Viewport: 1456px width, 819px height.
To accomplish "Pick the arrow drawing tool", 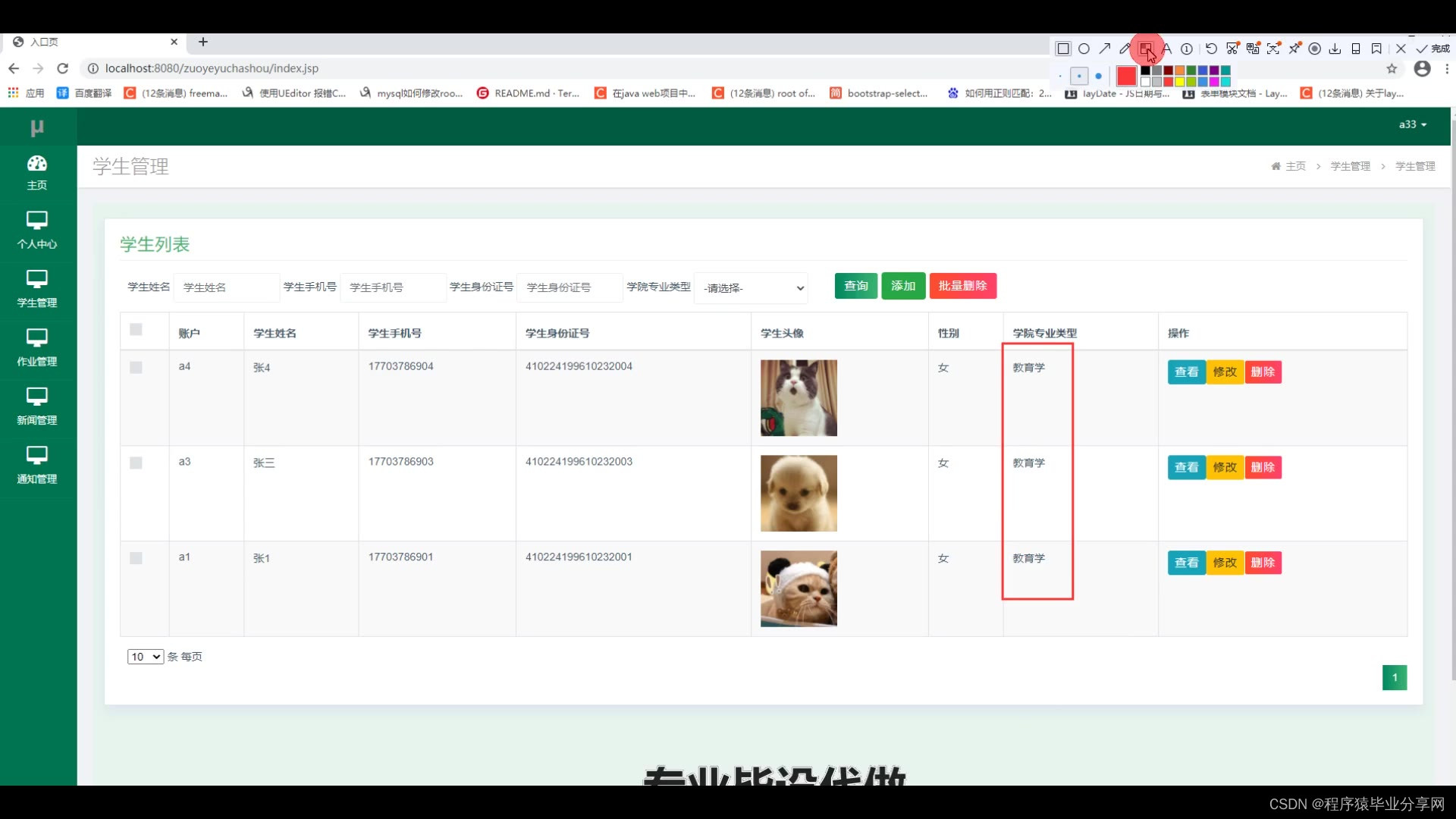I will pos(1105,49).
